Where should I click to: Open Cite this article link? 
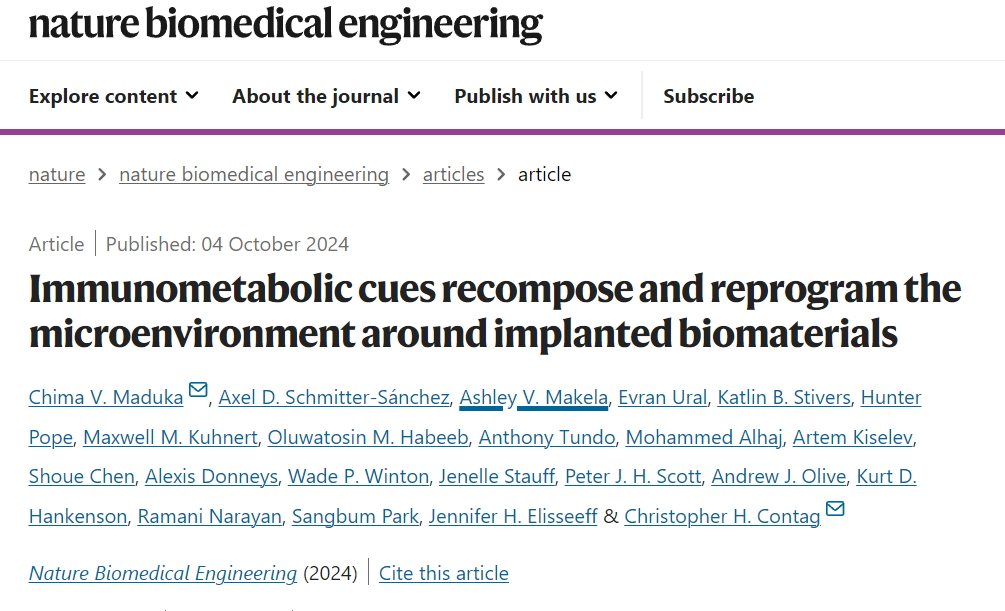(x=444, y=573)
